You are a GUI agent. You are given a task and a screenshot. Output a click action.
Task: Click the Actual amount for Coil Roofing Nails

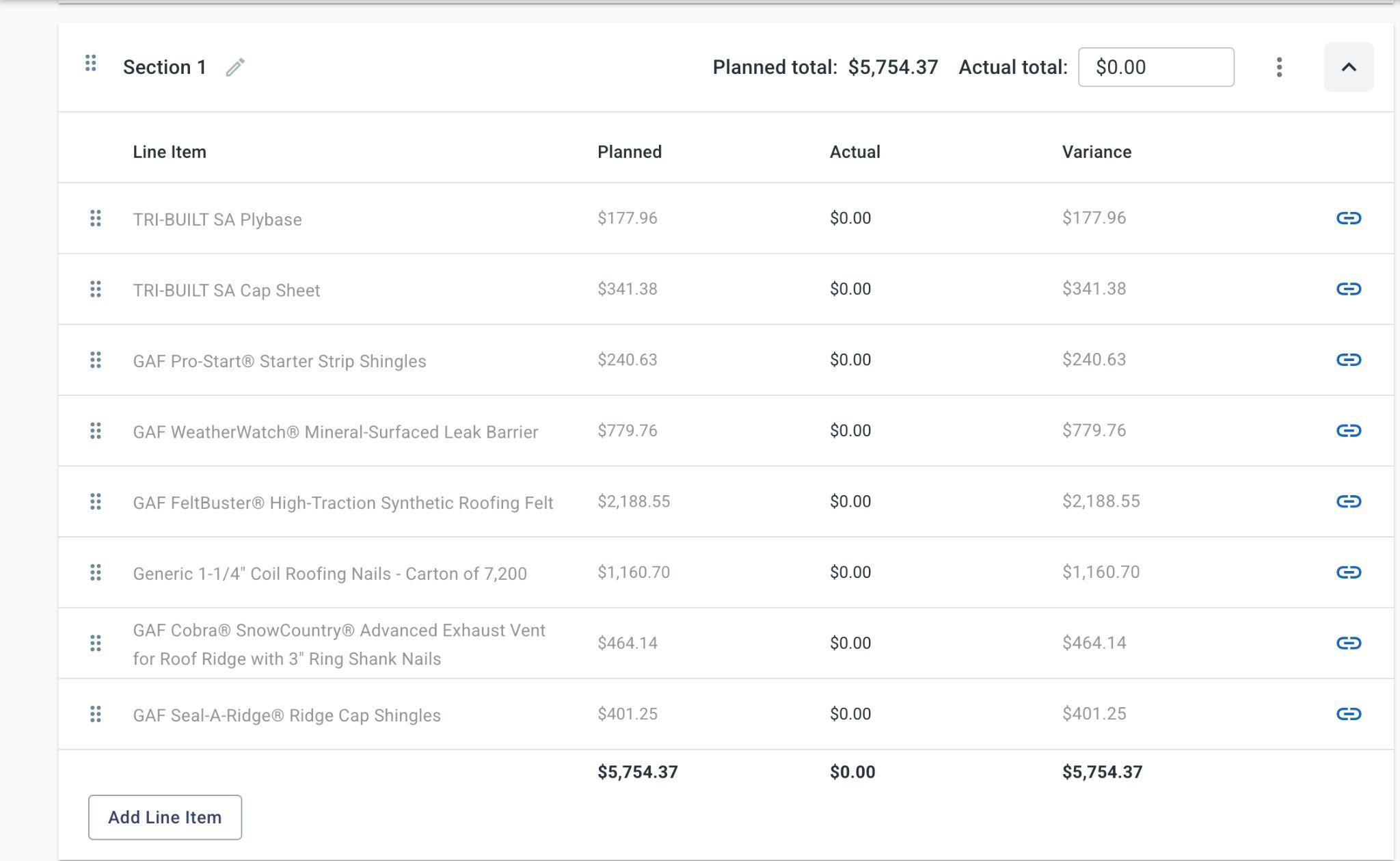point(850,572)
